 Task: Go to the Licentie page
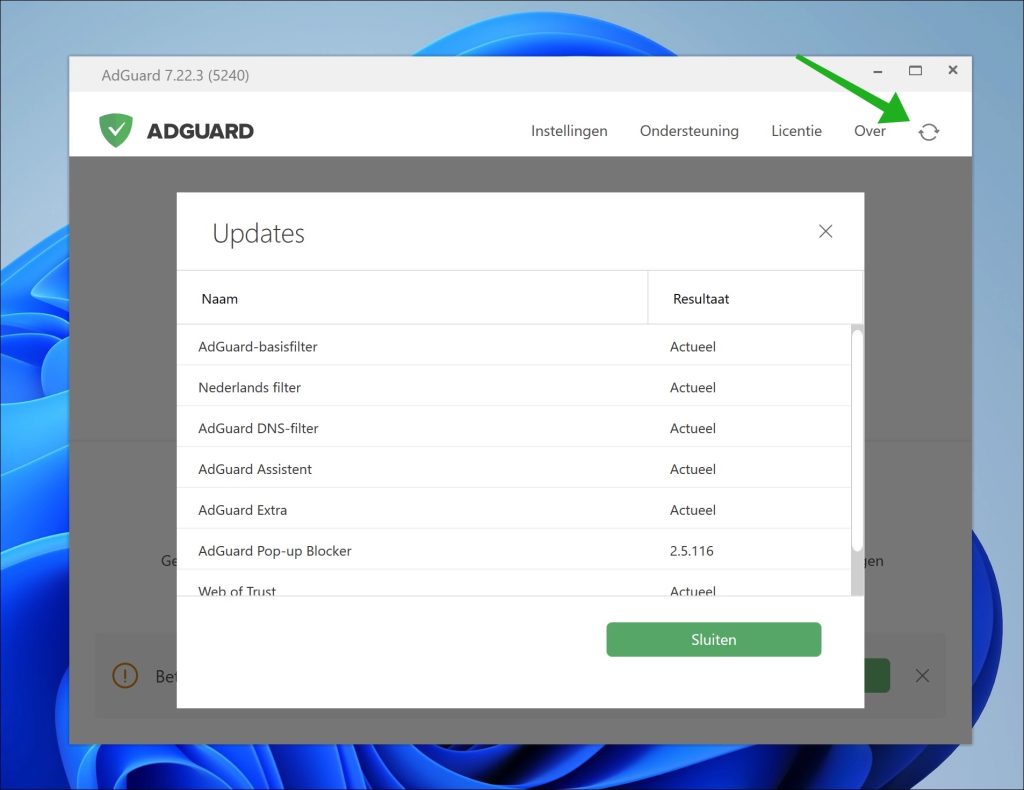(796, 131)
